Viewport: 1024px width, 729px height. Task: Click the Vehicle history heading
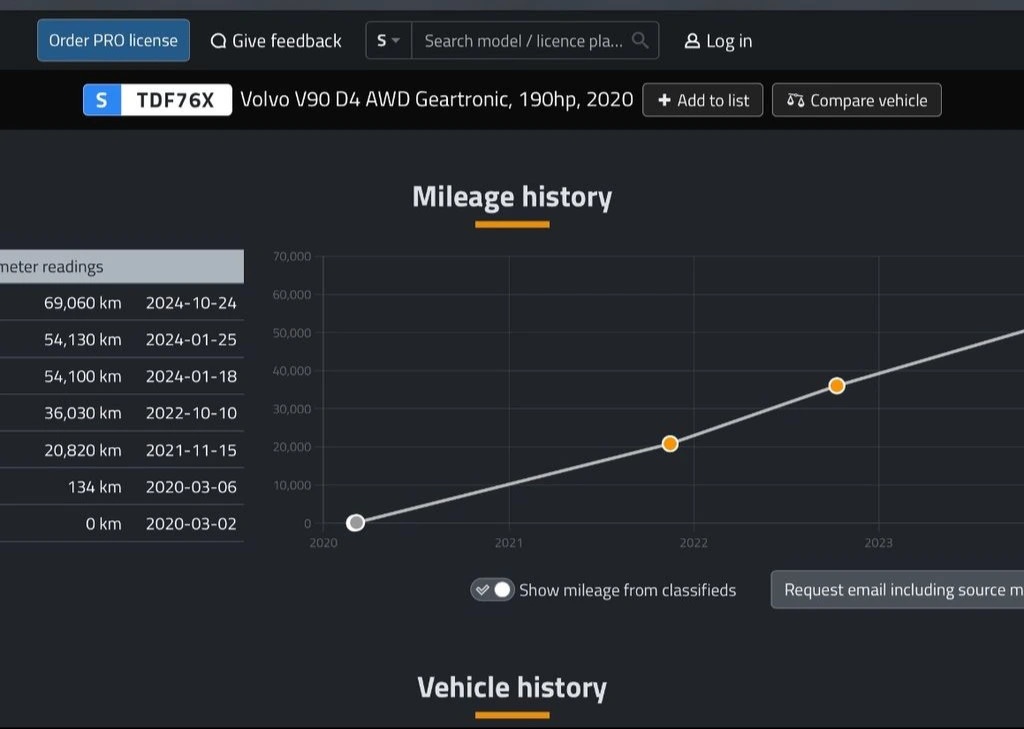(x=512, y=688)
